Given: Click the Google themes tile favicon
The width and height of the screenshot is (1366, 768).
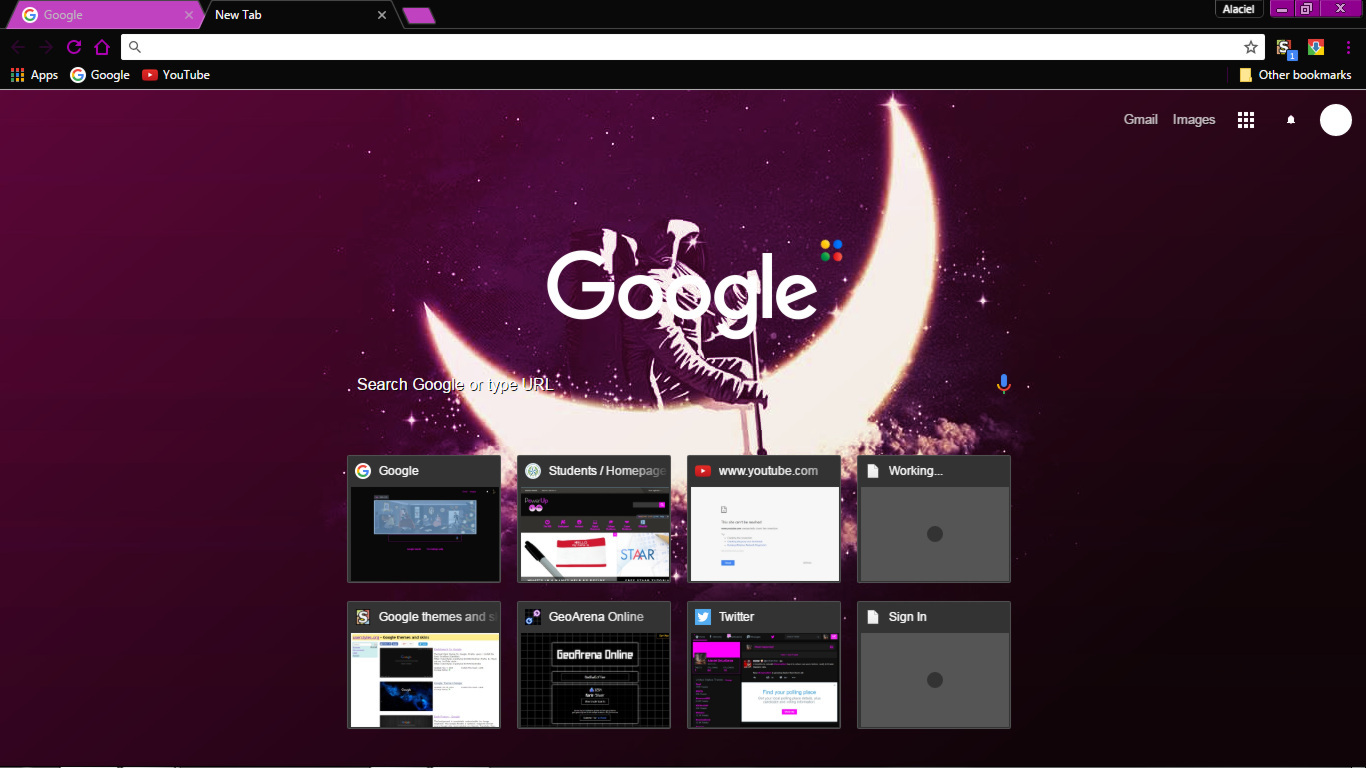Looking at the screenshot, I should tap(363, 617).
